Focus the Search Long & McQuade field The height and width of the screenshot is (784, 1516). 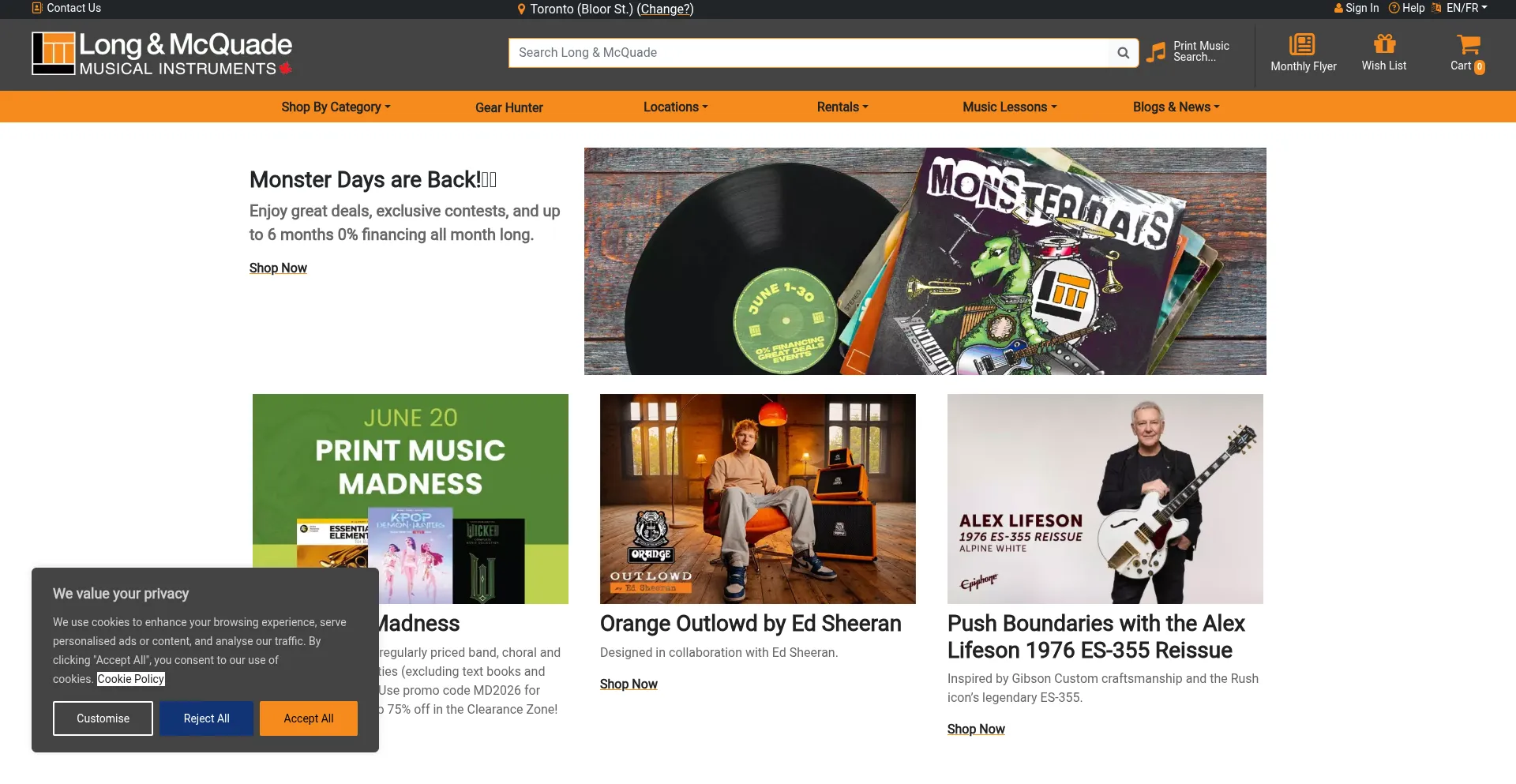809,53
